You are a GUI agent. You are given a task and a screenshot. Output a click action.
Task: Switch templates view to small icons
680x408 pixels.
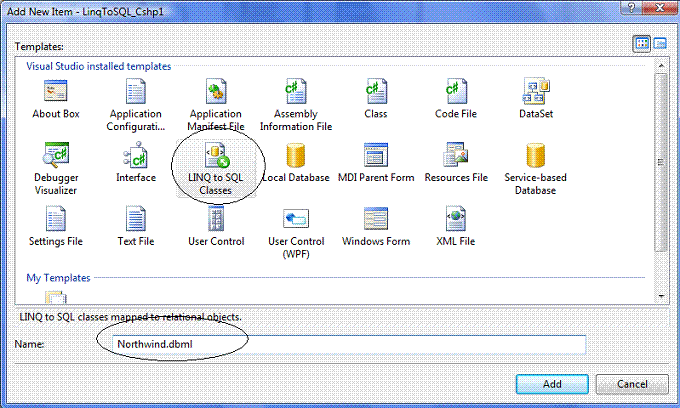pyautogui.click(x=660, y=44)
